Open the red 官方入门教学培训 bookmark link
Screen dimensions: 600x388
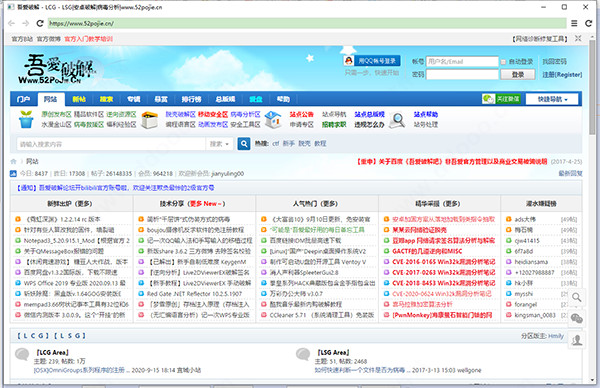click(x=89, y=39)
